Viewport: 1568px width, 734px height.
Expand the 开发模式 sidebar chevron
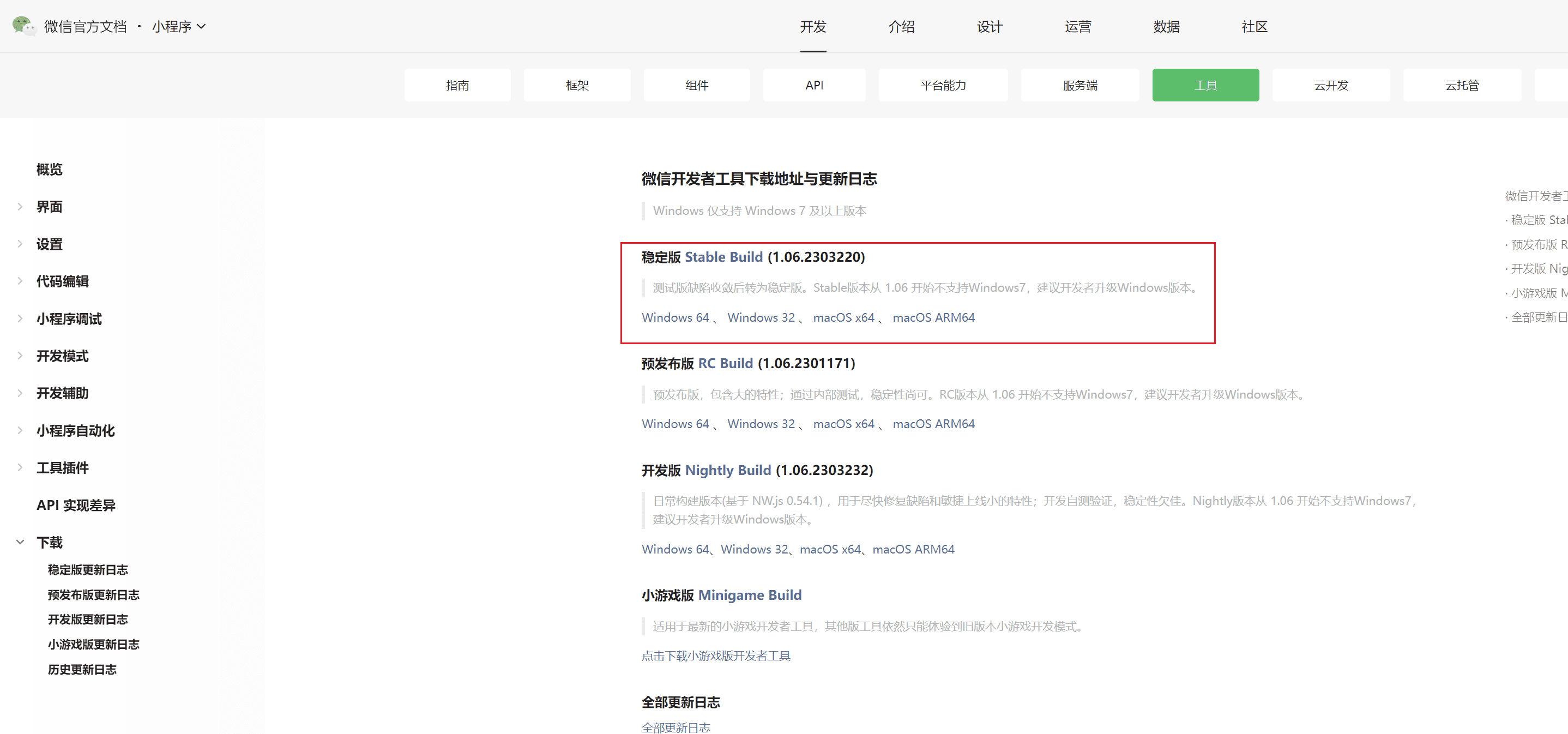pyautogui.click(x=20, y=356)
